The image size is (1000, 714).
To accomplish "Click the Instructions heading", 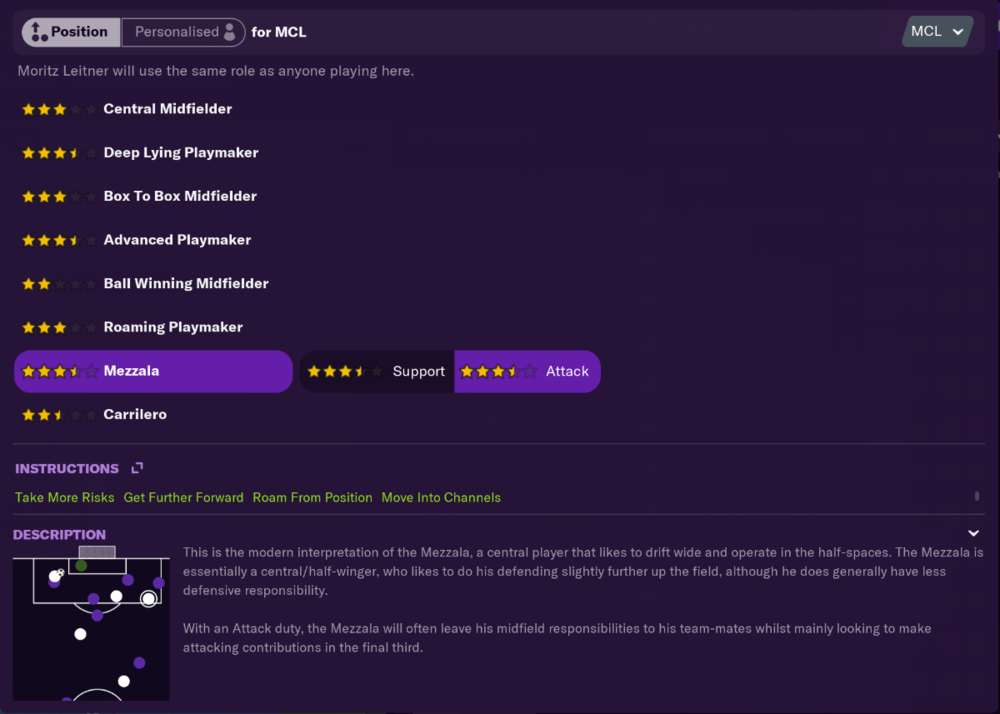I will point(67,469).
